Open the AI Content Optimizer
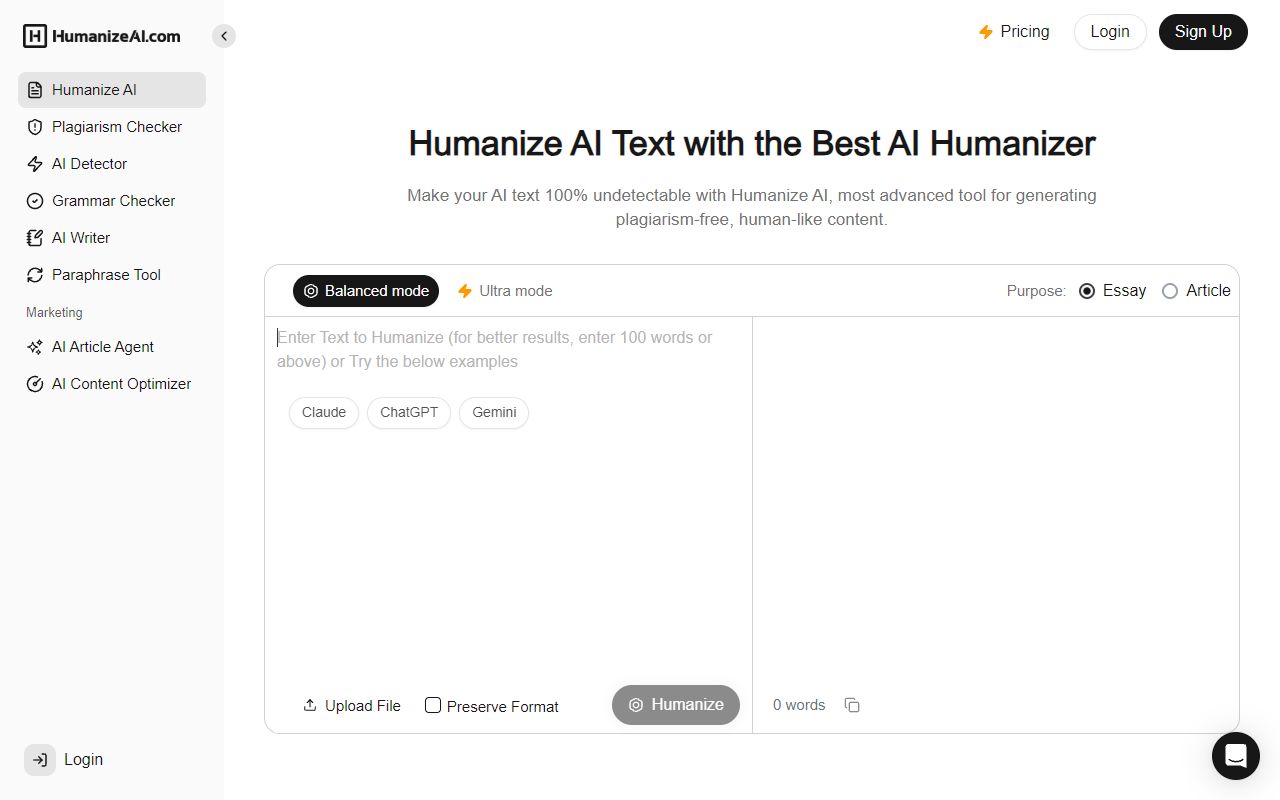 [x=121, y=384]
